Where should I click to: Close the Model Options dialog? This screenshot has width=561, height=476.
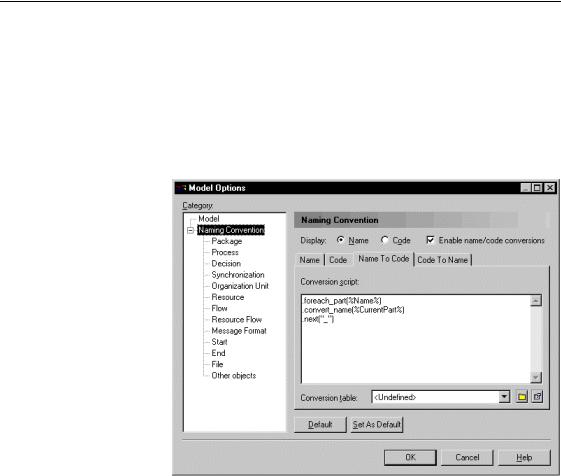point(550,188)
